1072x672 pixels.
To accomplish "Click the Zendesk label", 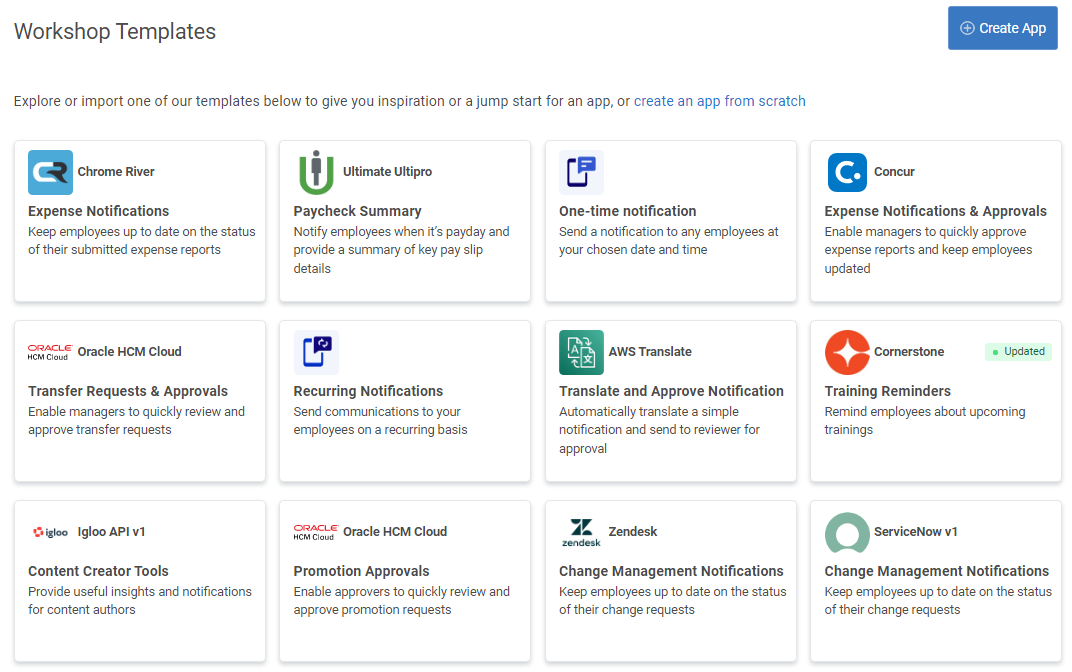I will tap(633, 531).
